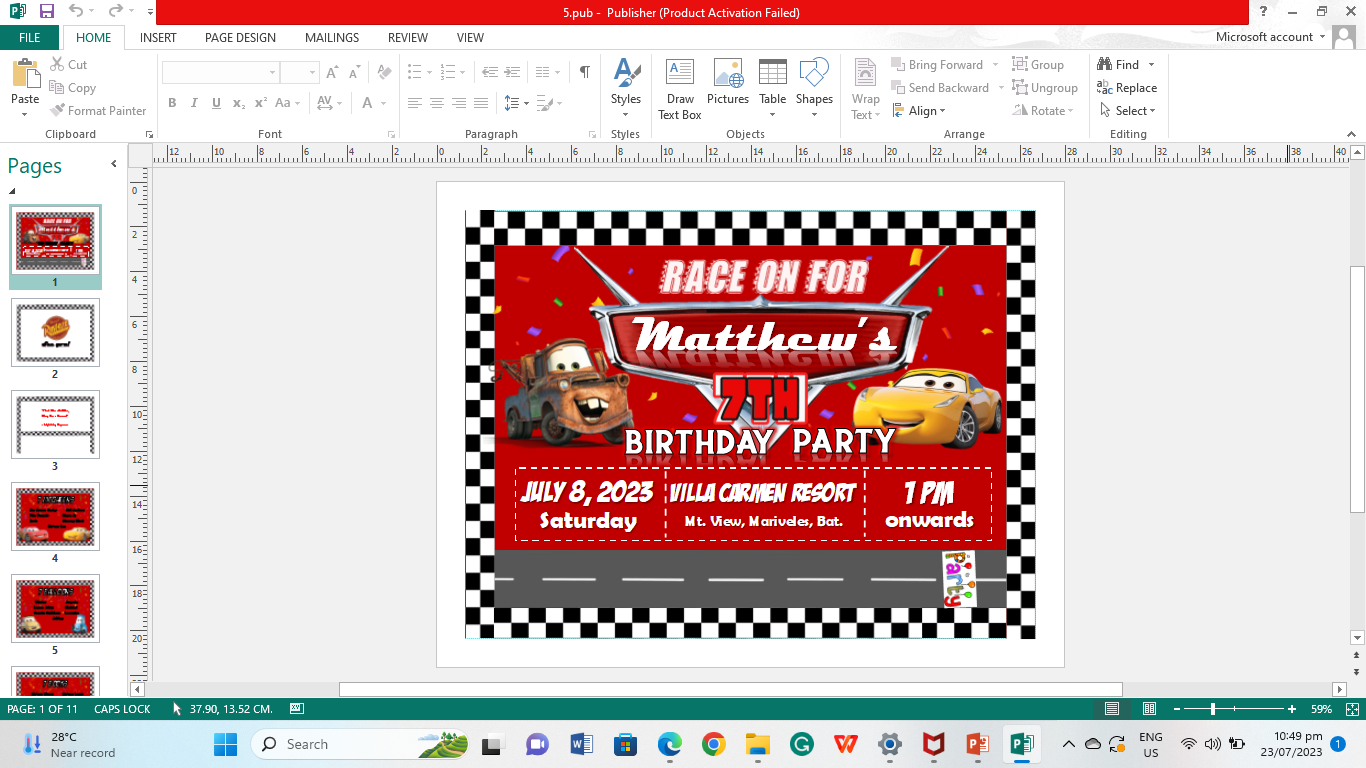Open Google Chrome from the taskbar
This screenshot has height=768, width=1366.
(713, 744)
